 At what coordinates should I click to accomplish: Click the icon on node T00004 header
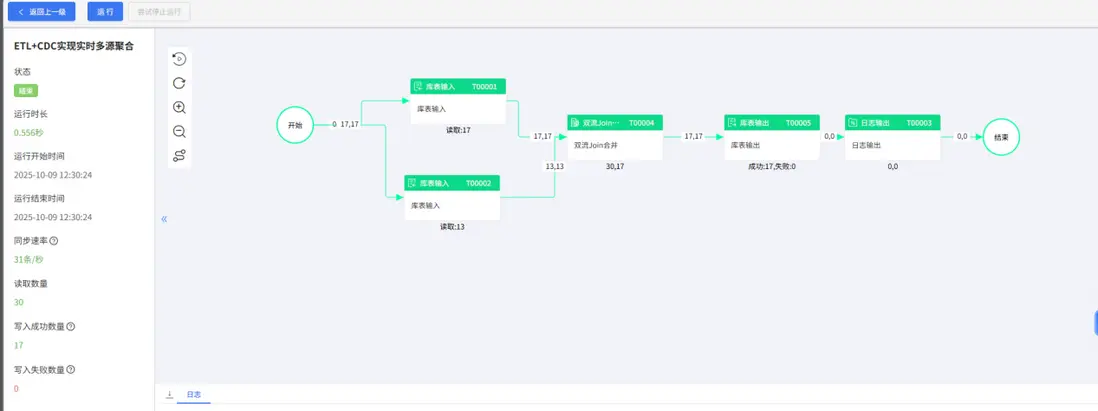coord(575,123)
